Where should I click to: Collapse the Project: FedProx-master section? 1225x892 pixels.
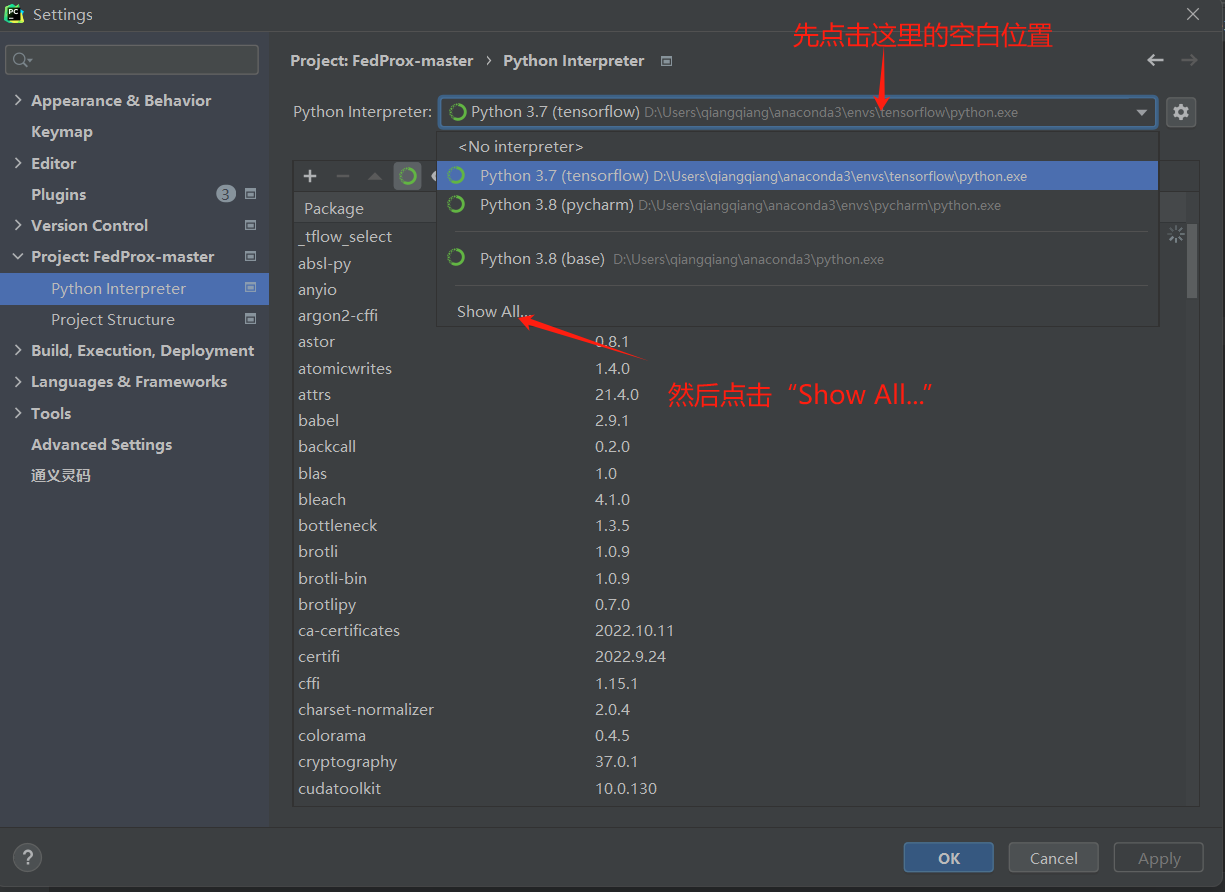click(x=18, y=256)
